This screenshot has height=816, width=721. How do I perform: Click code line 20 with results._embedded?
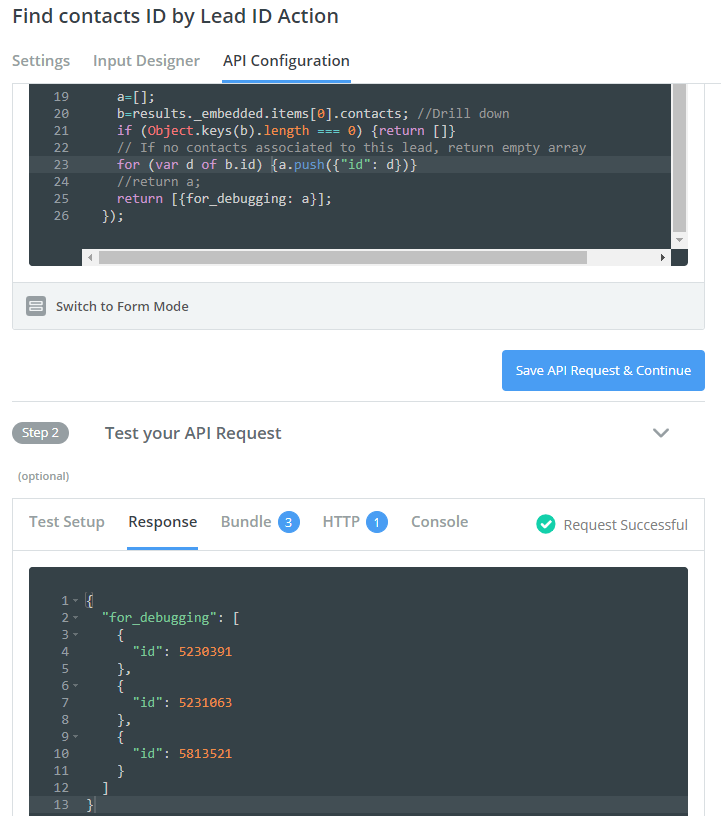tap(313, 114)
